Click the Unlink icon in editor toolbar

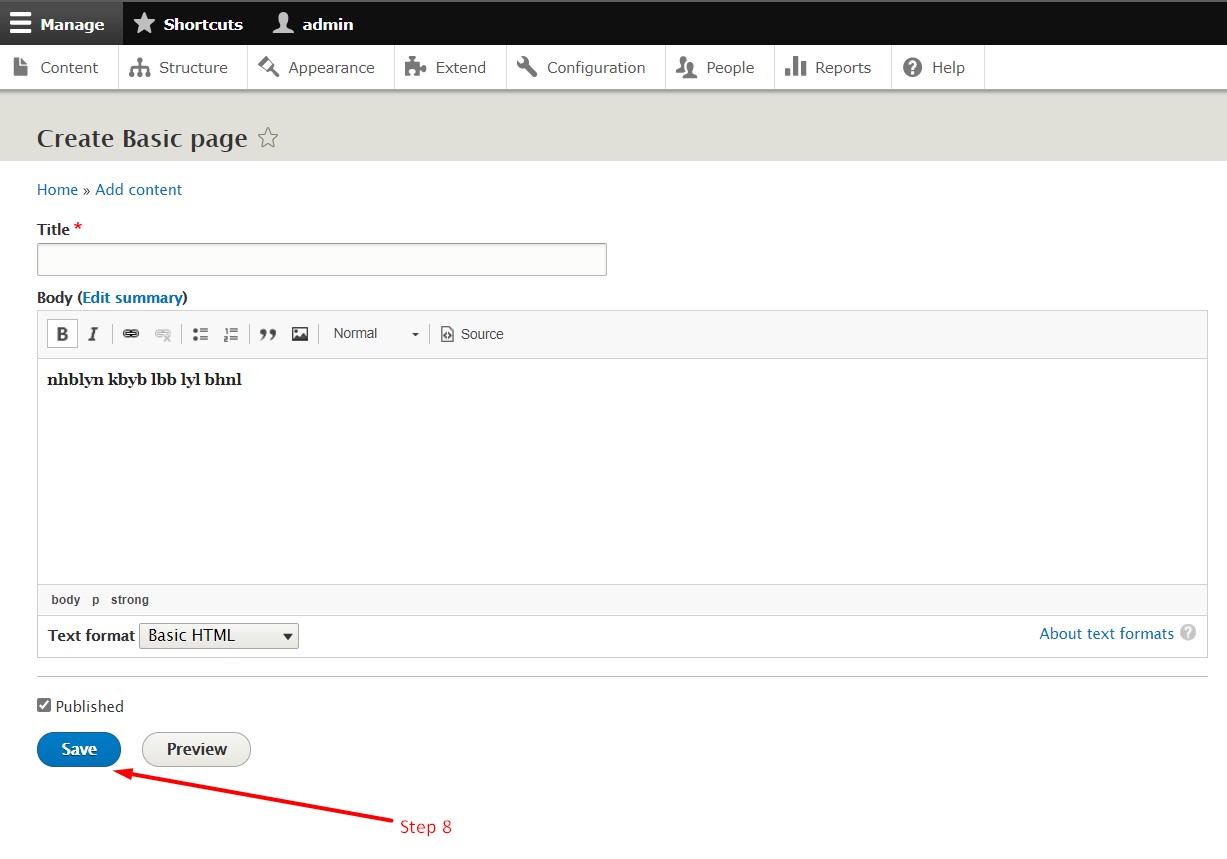coord(163,334)
